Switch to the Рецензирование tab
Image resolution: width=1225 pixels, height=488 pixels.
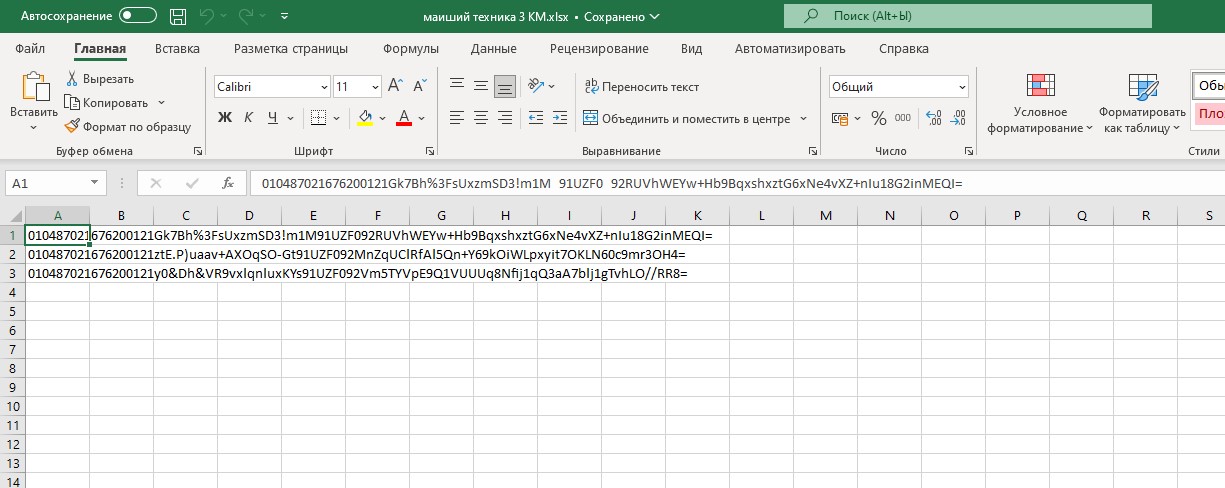(x=599, y=48)
